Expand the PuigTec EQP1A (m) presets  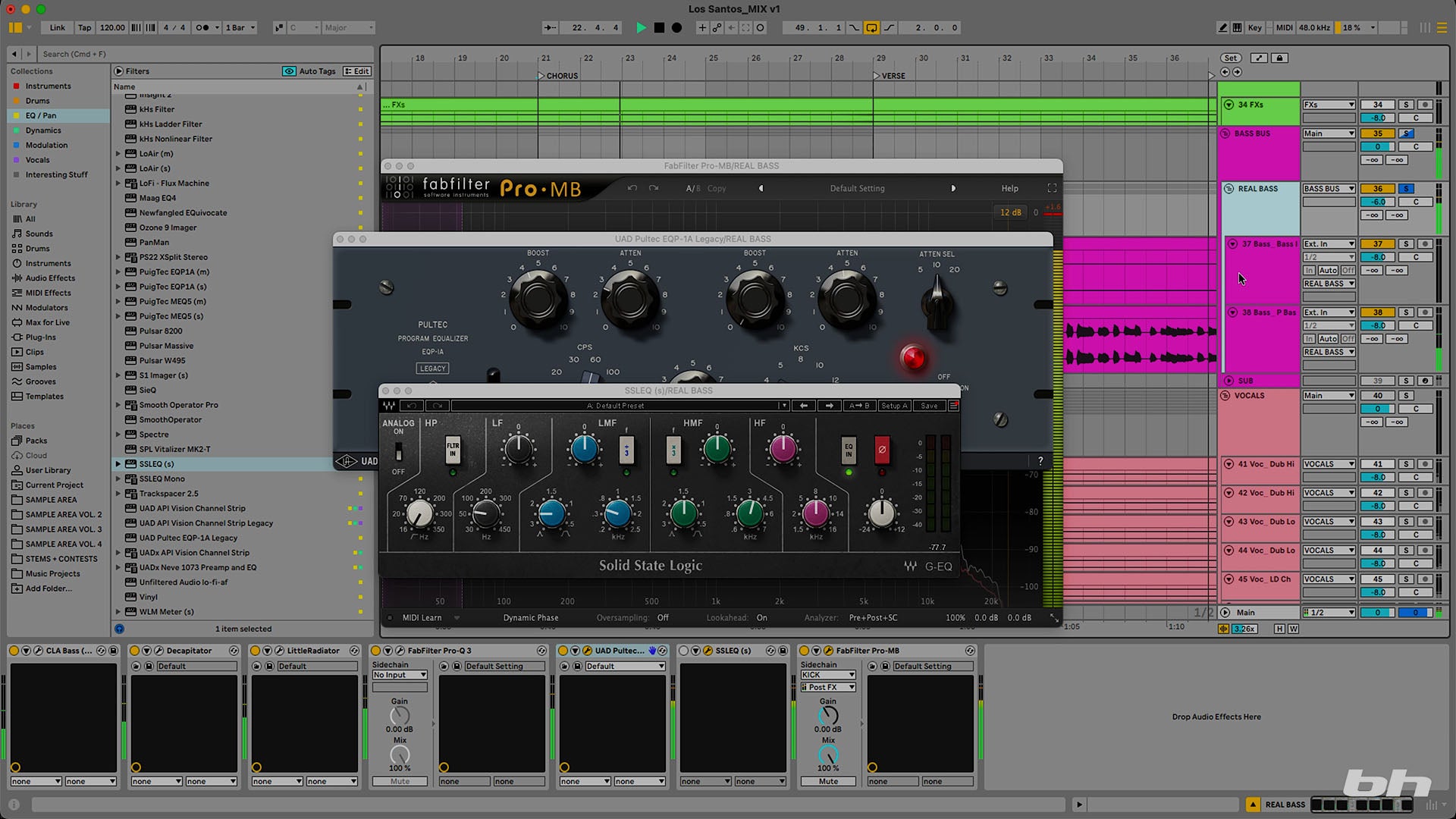pos(118,271)
